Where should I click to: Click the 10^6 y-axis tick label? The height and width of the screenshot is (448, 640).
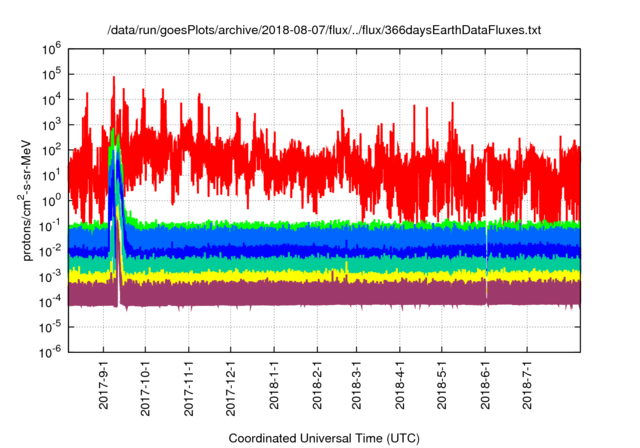point(51,49)
